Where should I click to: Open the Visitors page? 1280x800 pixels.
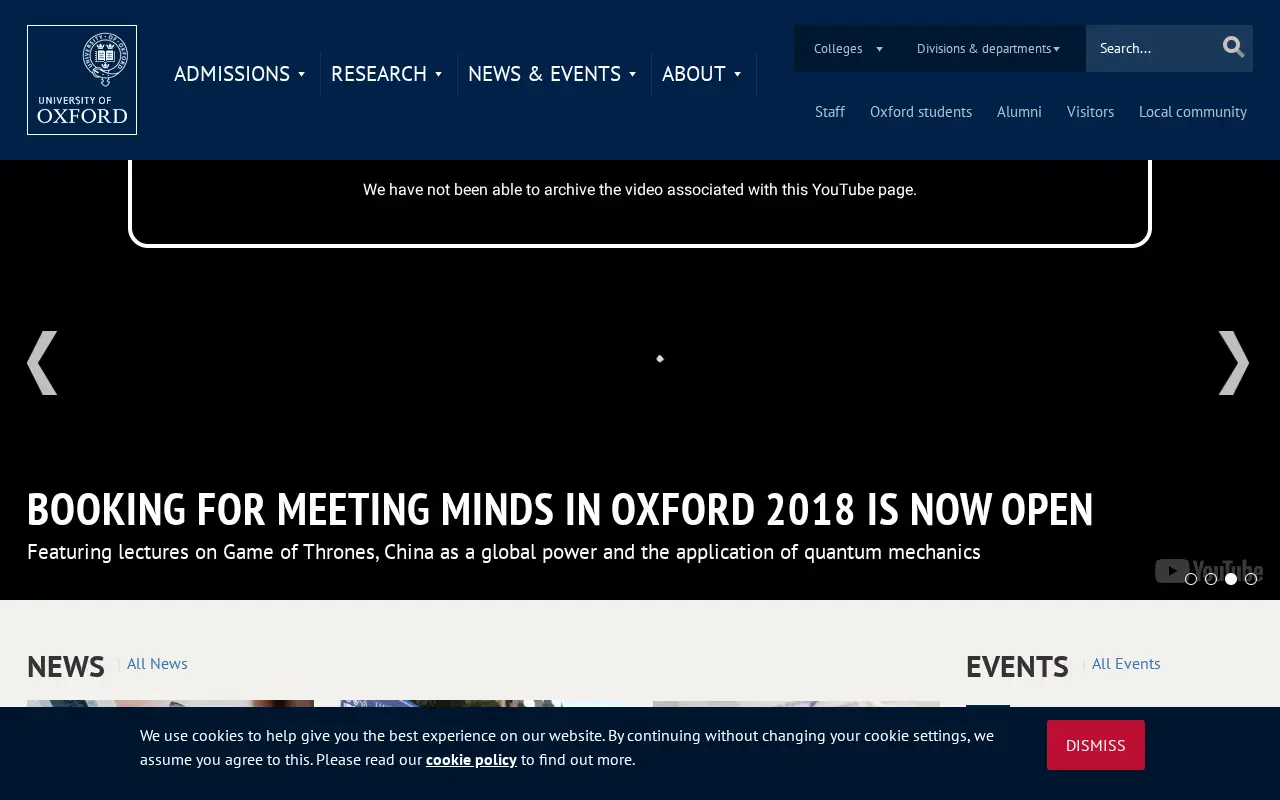pos(1090,112)
